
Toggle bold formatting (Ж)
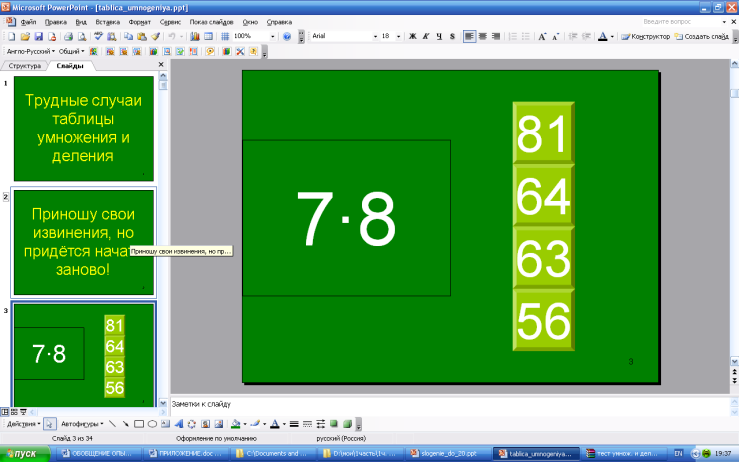(413, 36)
